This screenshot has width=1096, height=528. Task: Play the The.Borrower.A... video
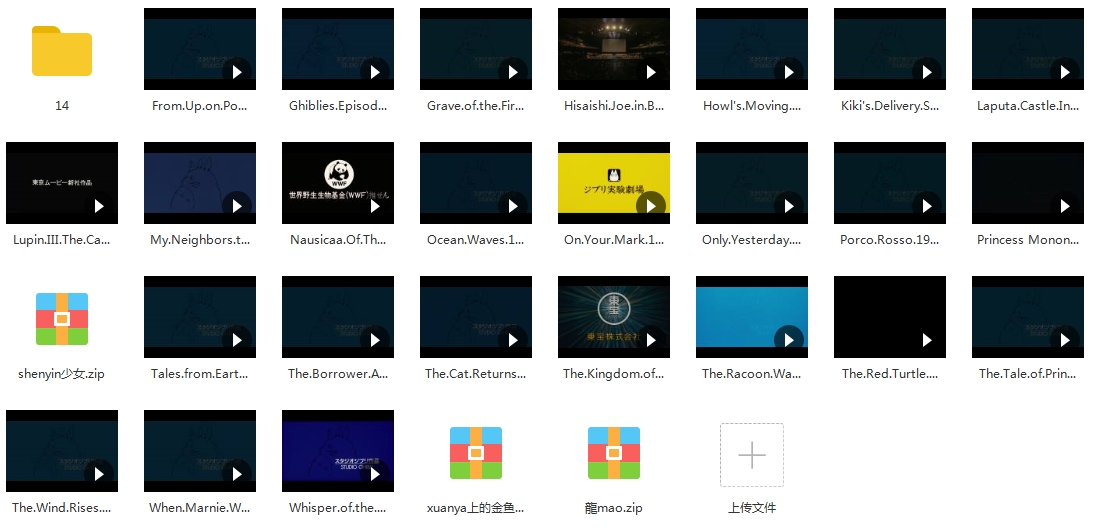tap(338, 317)
